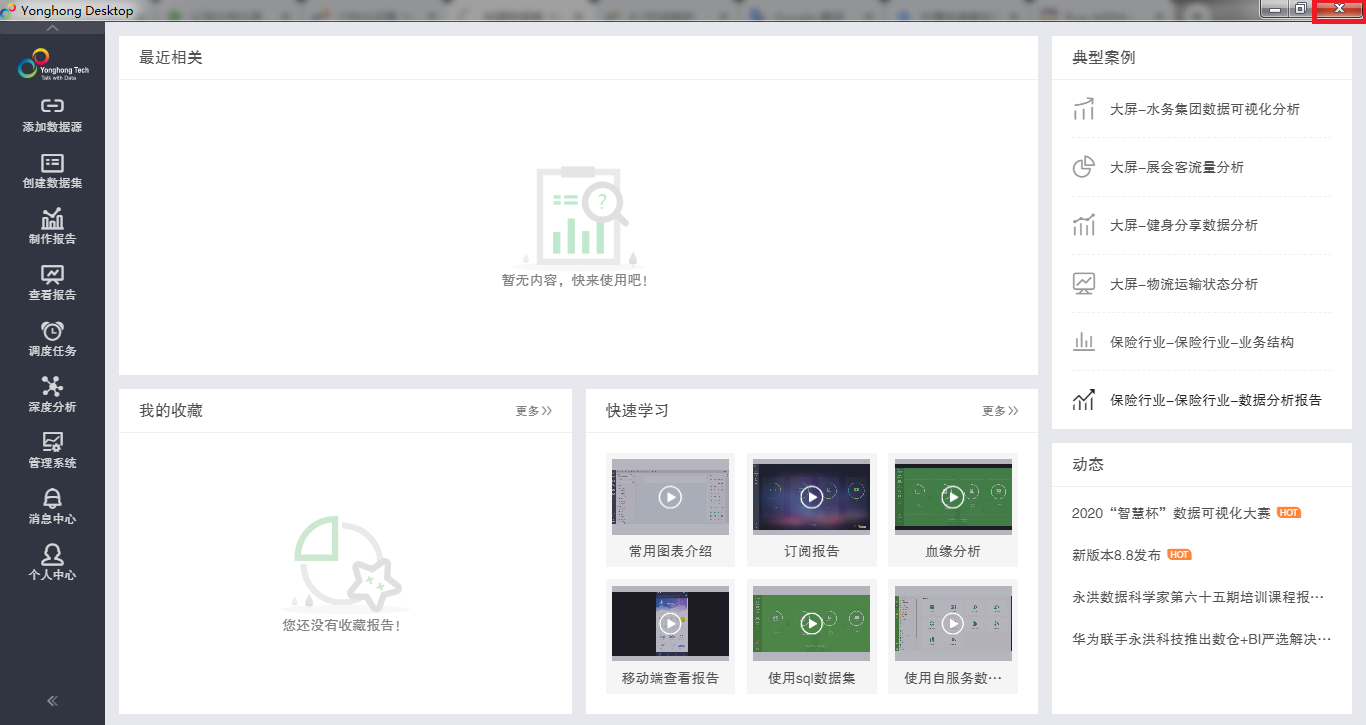Image resolution: width=1366 pixels, height=725 pixels.
Task: Open the 2020“智慧杯”数据可视化大赛 news link
Action: click(1171, 513)
